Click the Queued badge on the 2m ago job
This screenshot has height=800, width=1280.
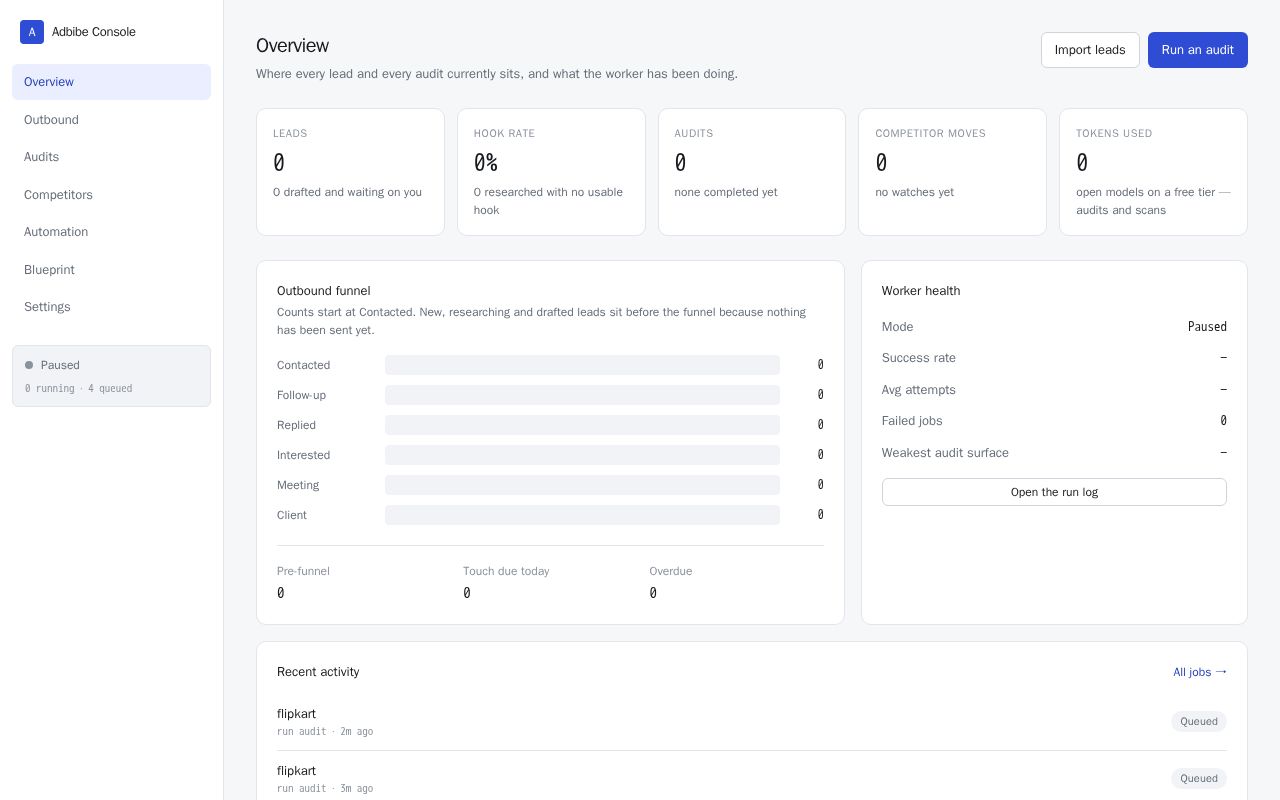[x=1199, y=721]
